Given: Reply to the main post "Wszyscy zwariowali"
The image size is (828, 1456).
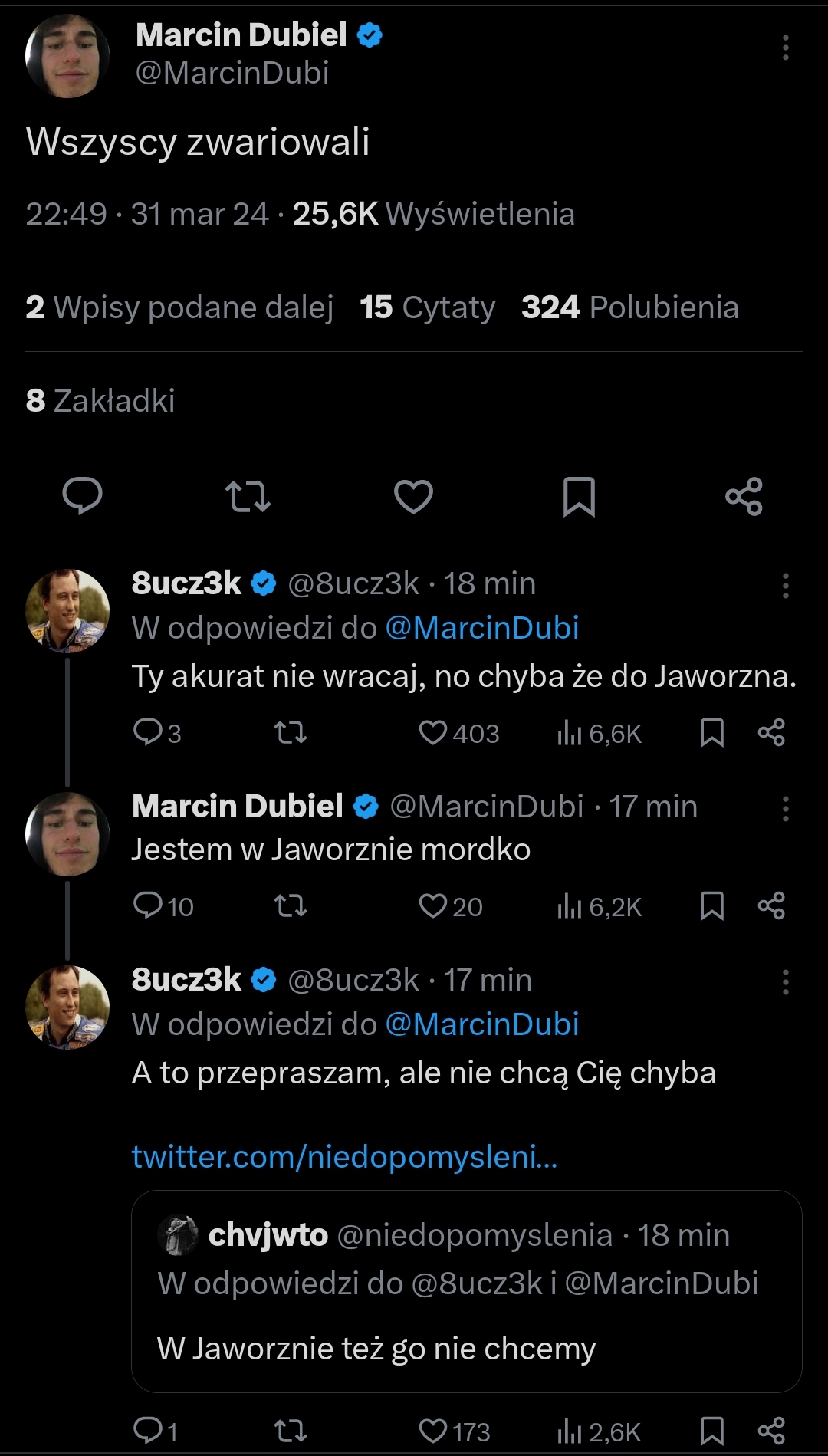Looking at the screenshot, I should [x=82, y=495].
